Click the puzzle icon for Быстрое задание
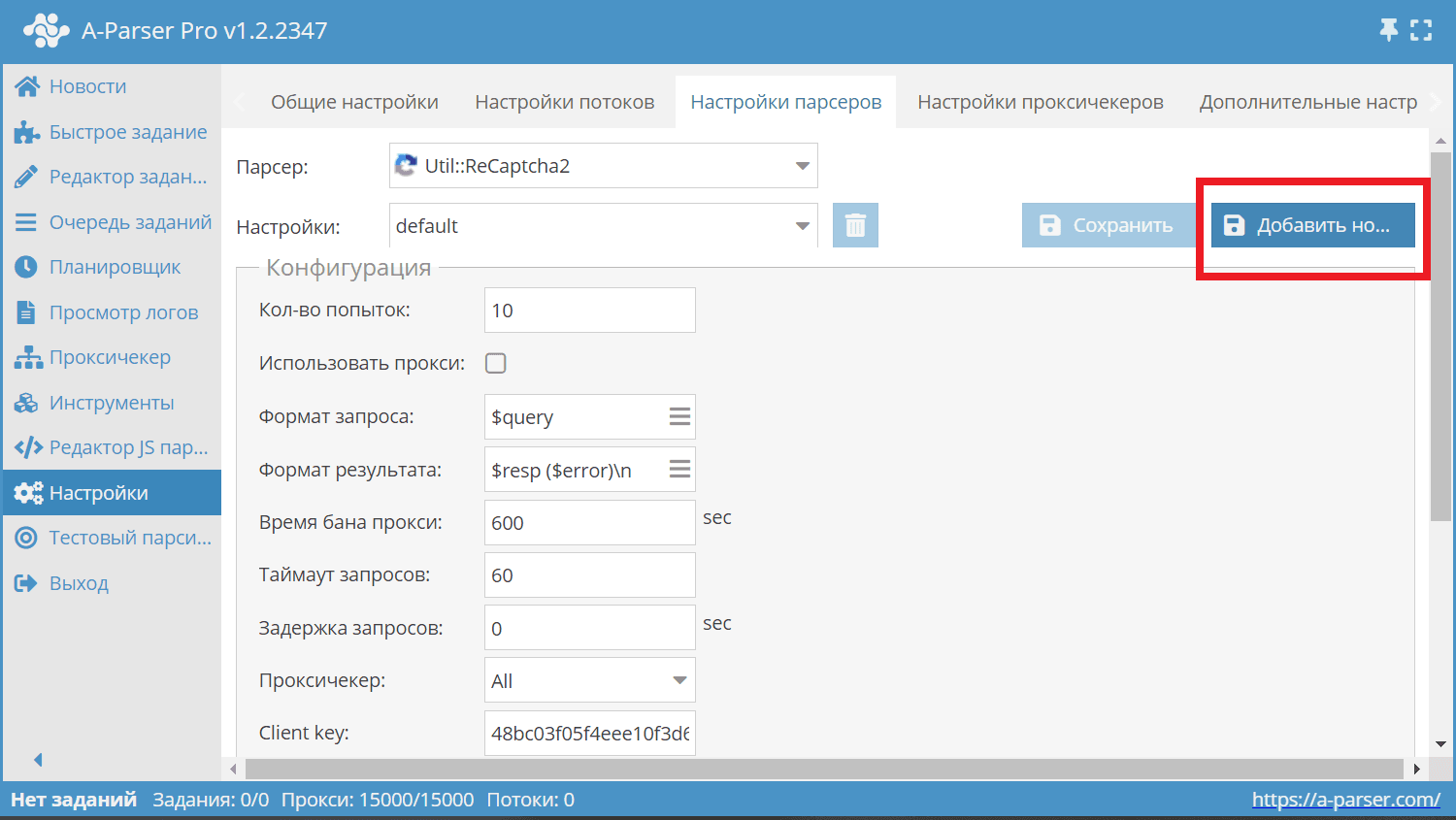This screenshot has height=820, width=1456. 26,132
